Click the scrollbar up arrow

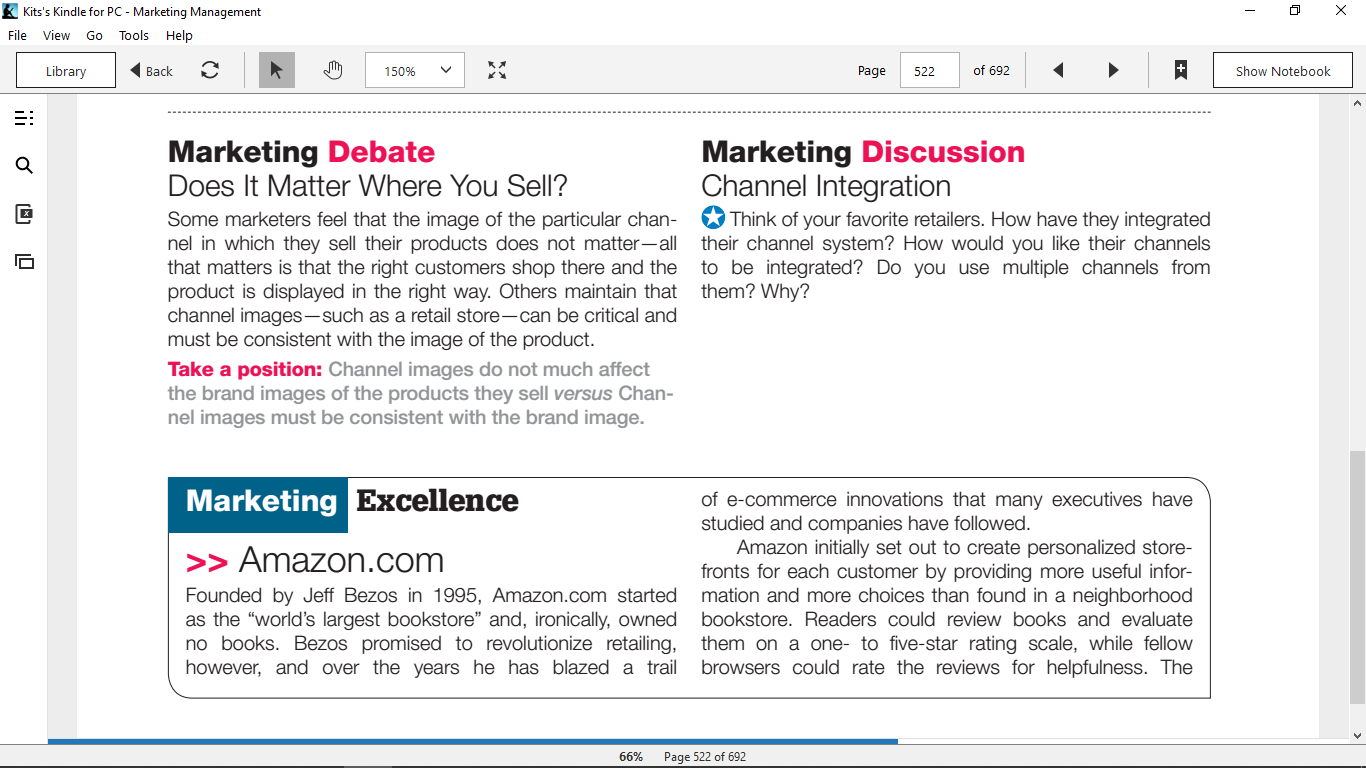click(x=1357, y=103)
